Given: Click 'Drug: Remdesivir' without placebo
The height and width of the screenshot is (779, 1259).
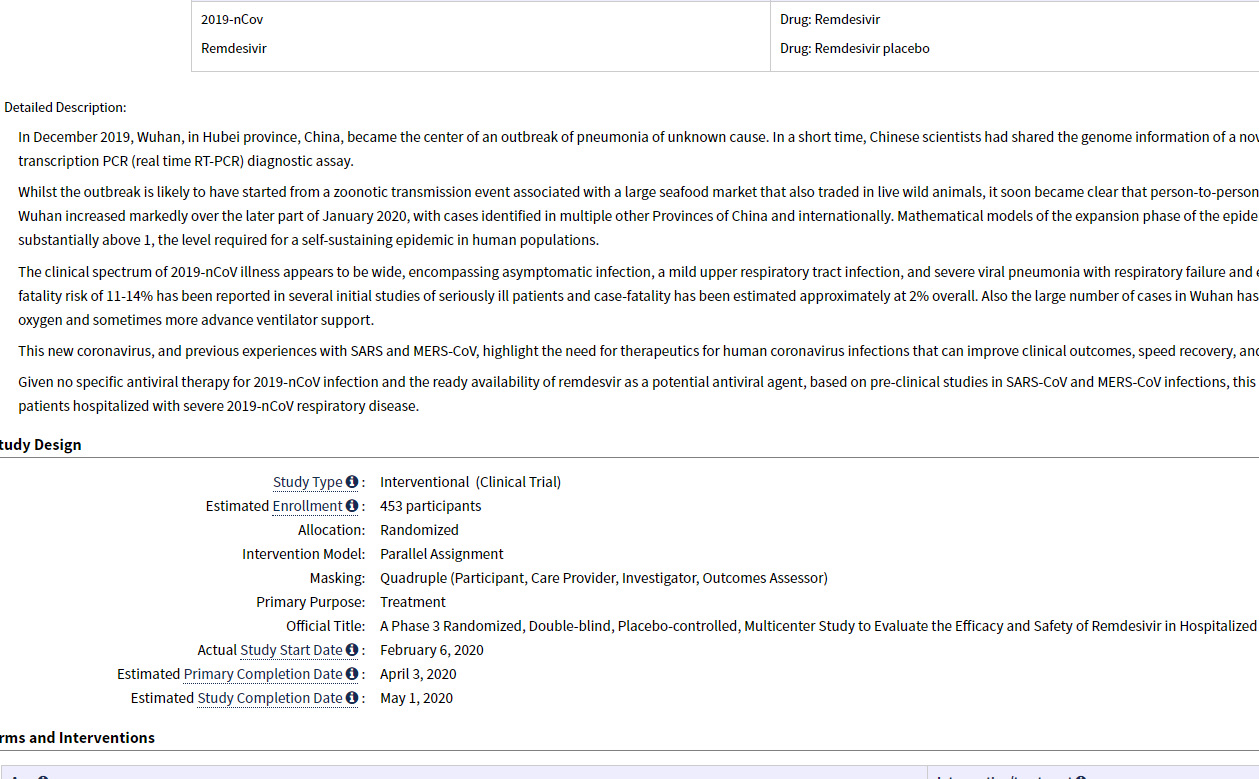Looking at the screenshot, I should tap(830, 19).
